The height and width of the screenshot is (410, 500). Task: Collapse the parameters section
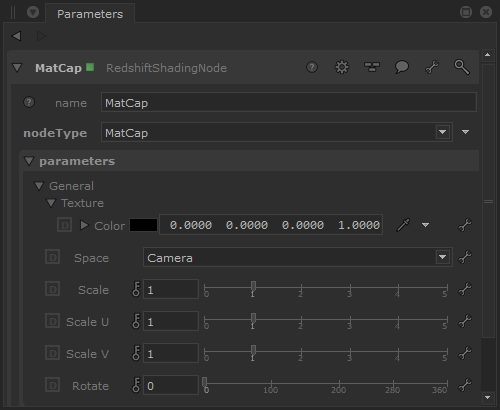[x=29, y=161]
